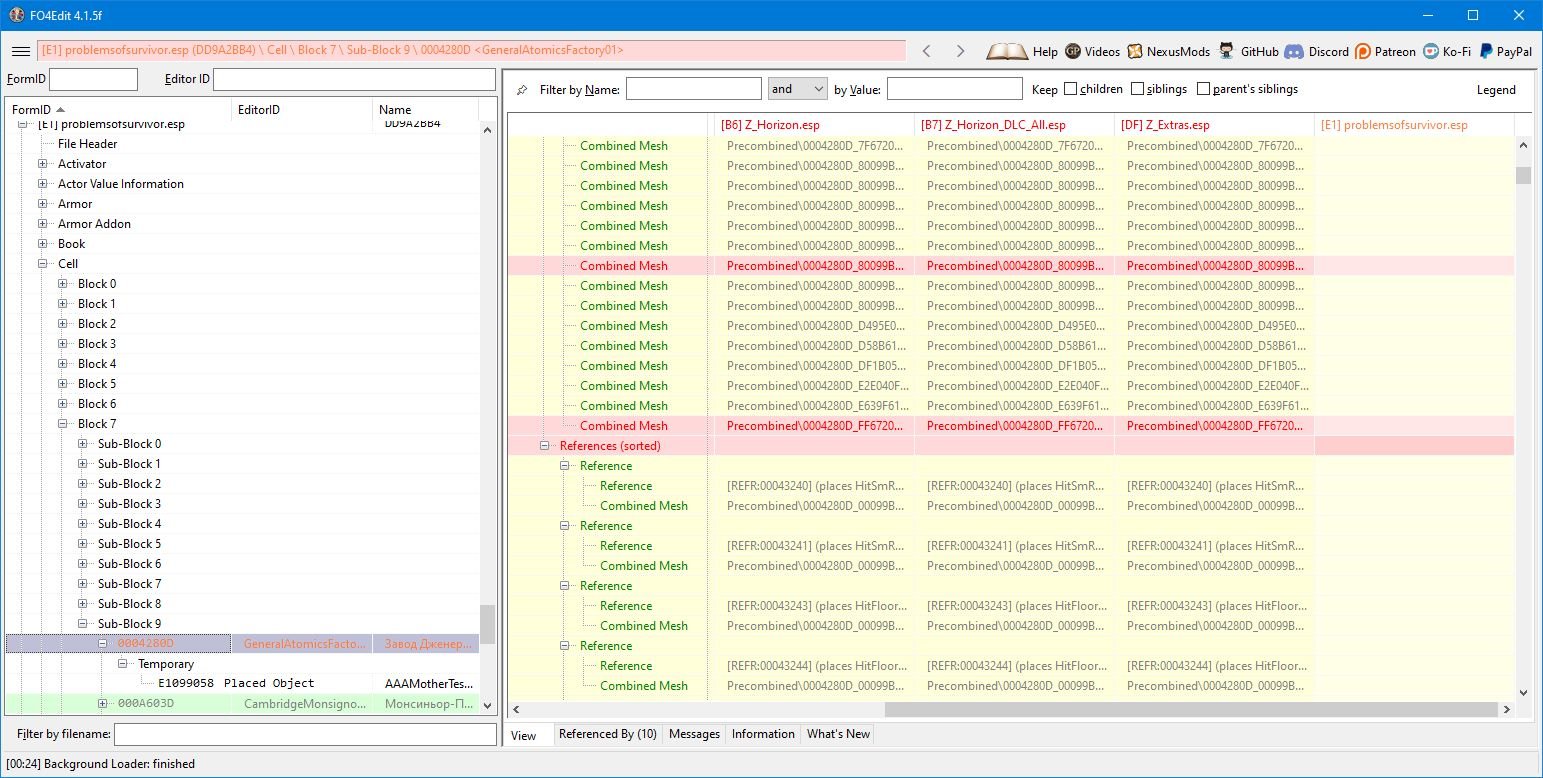Click the Legend button
Screen dimensions: 1543x778
click(1496, 90)
